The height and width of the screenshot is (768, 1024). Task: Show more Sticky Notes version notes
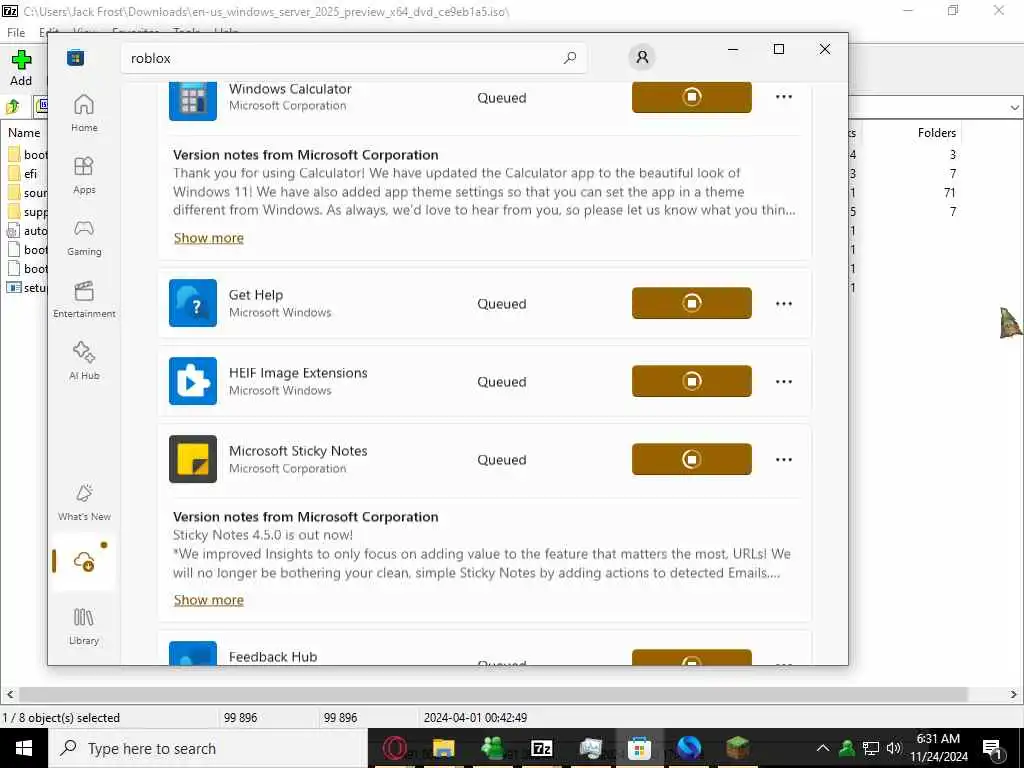coord(208,600)
